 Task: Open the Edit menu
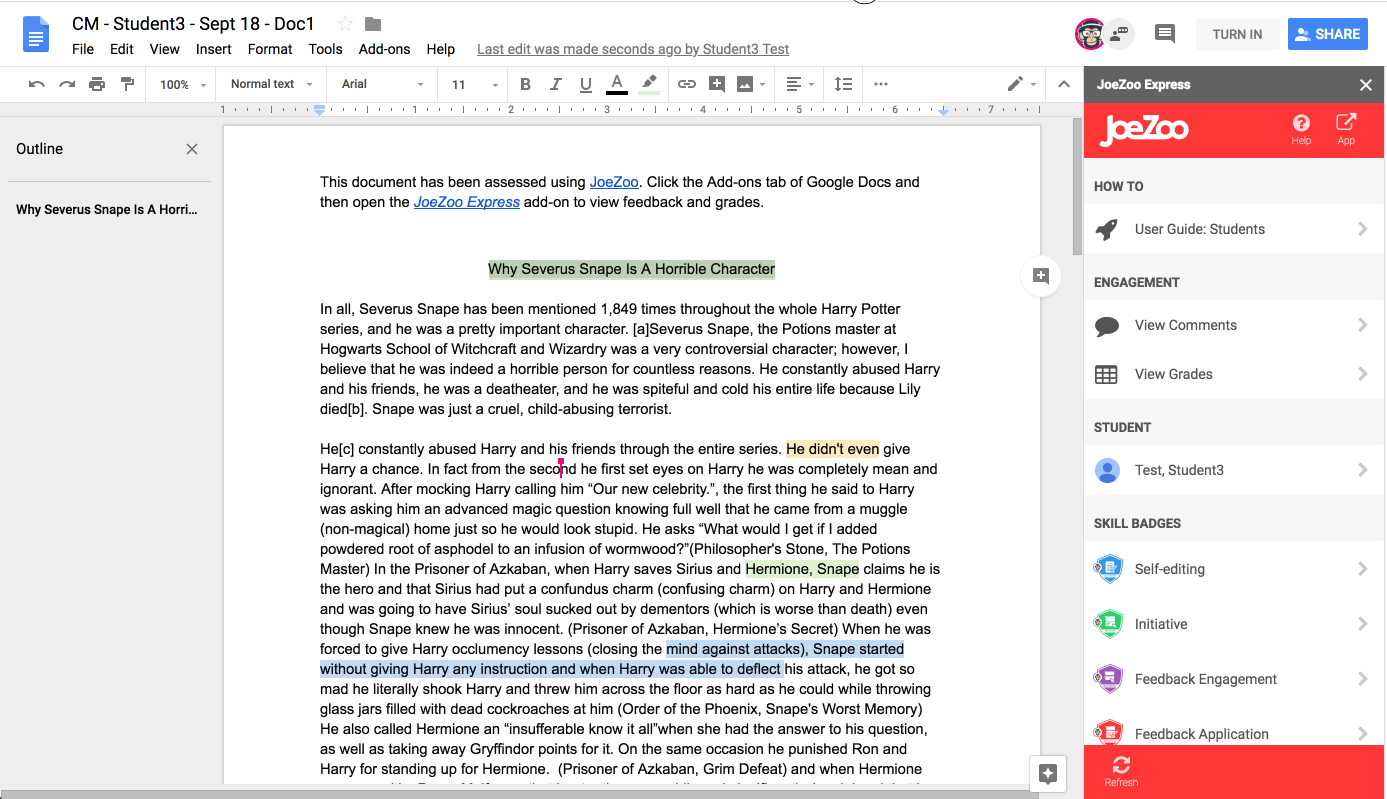coord(122,49)
